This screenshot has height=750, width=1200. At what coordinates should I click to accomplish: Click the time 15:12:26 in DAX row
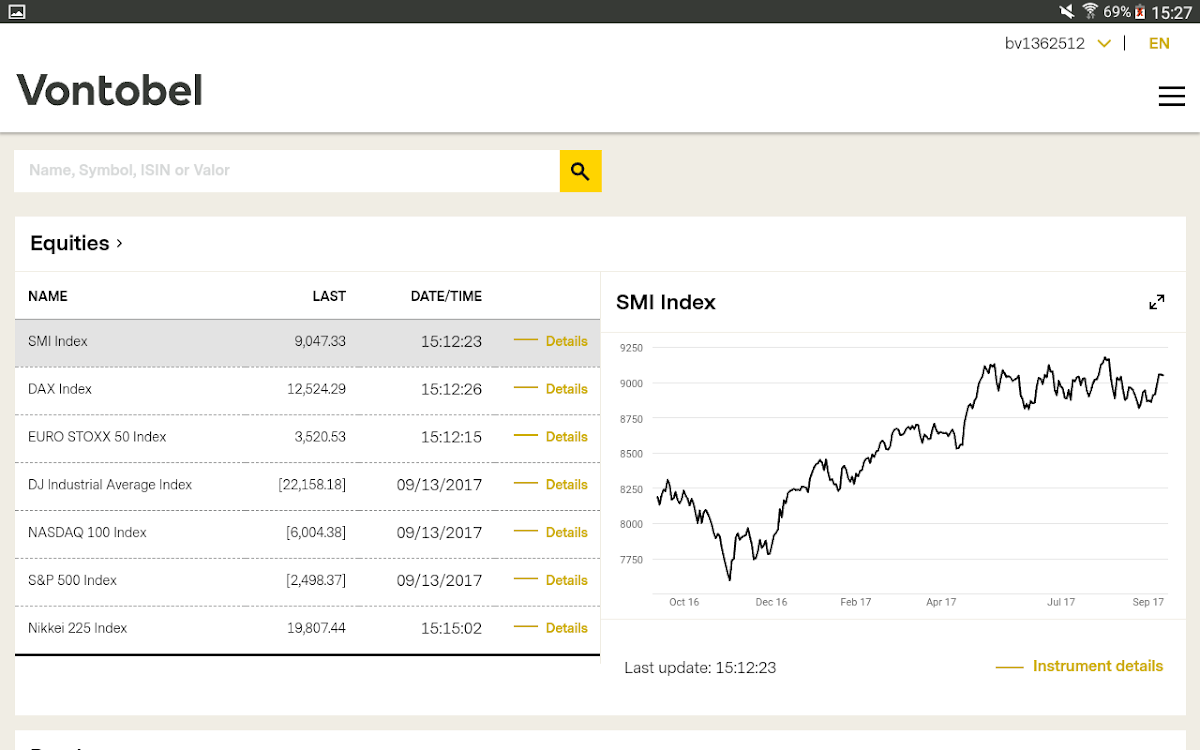point(451,389)
